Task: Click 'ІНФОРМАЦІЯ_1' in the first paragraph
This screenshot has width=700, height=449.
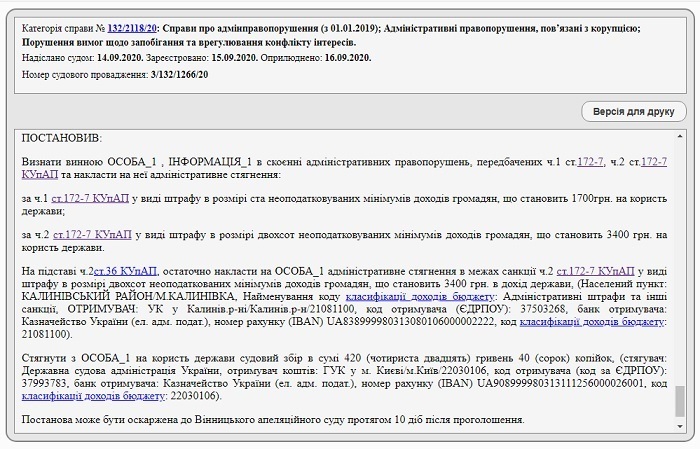Action: point(209,162)
